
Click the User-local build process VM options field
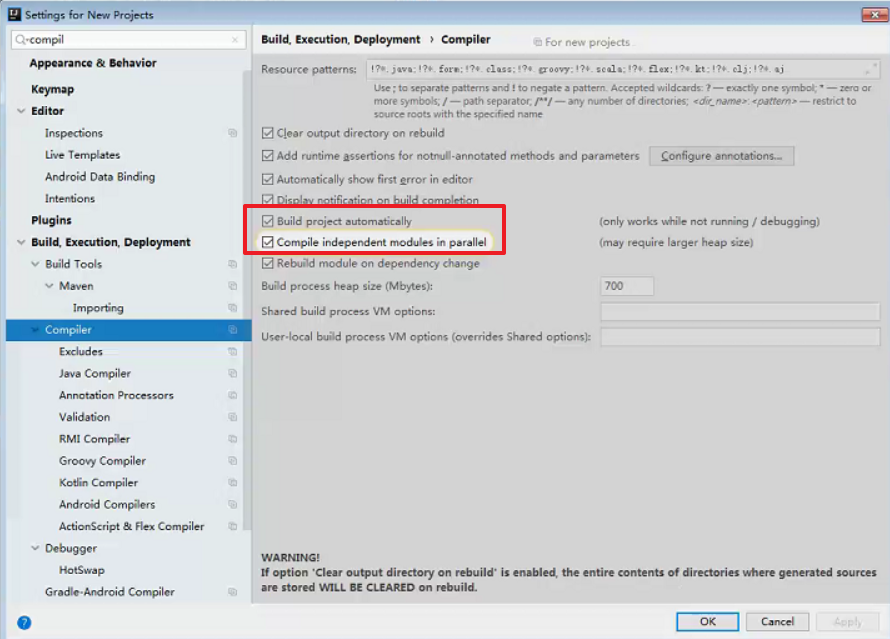(740, 337)
